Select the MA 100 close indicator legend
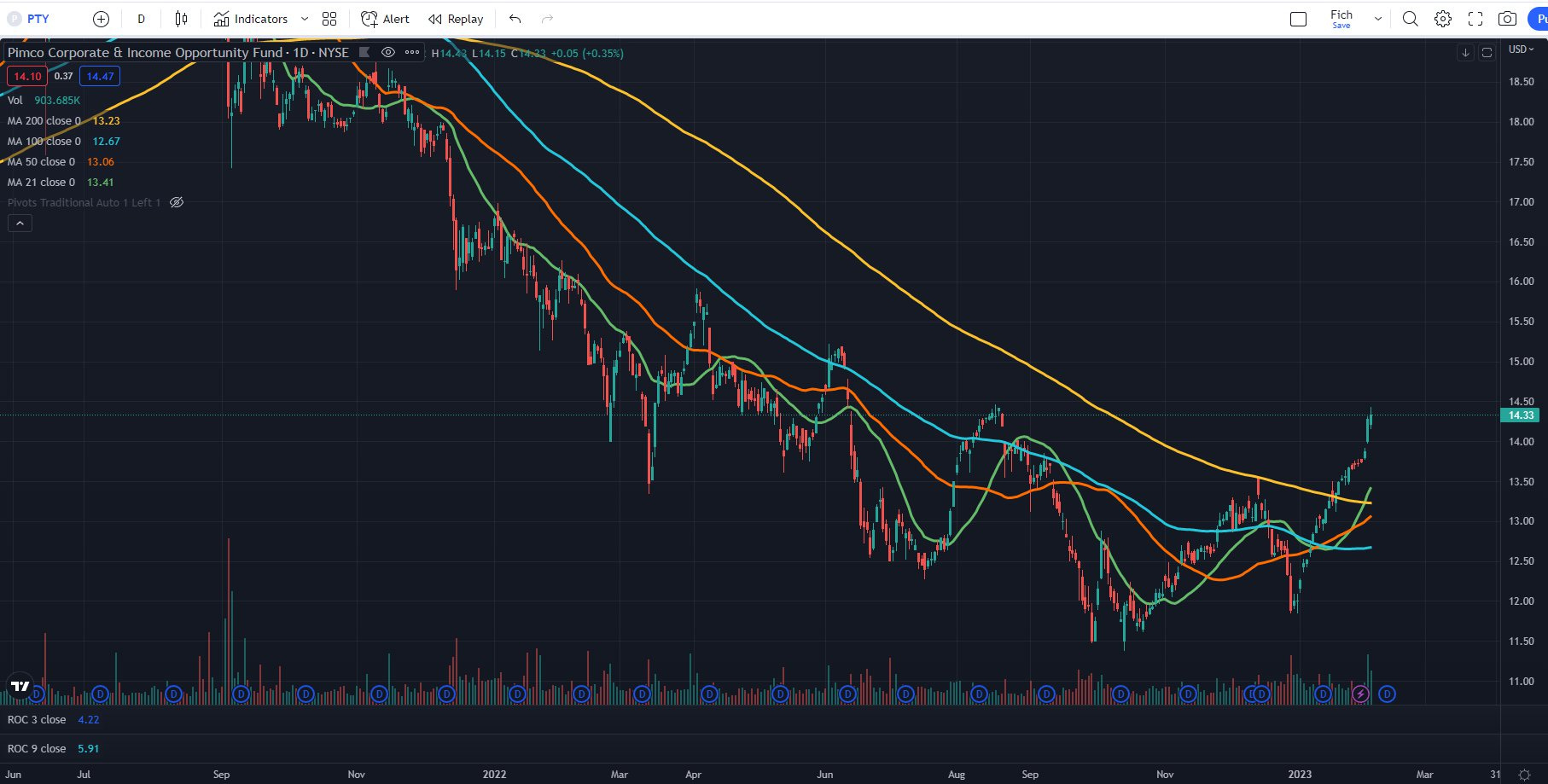 63,141
